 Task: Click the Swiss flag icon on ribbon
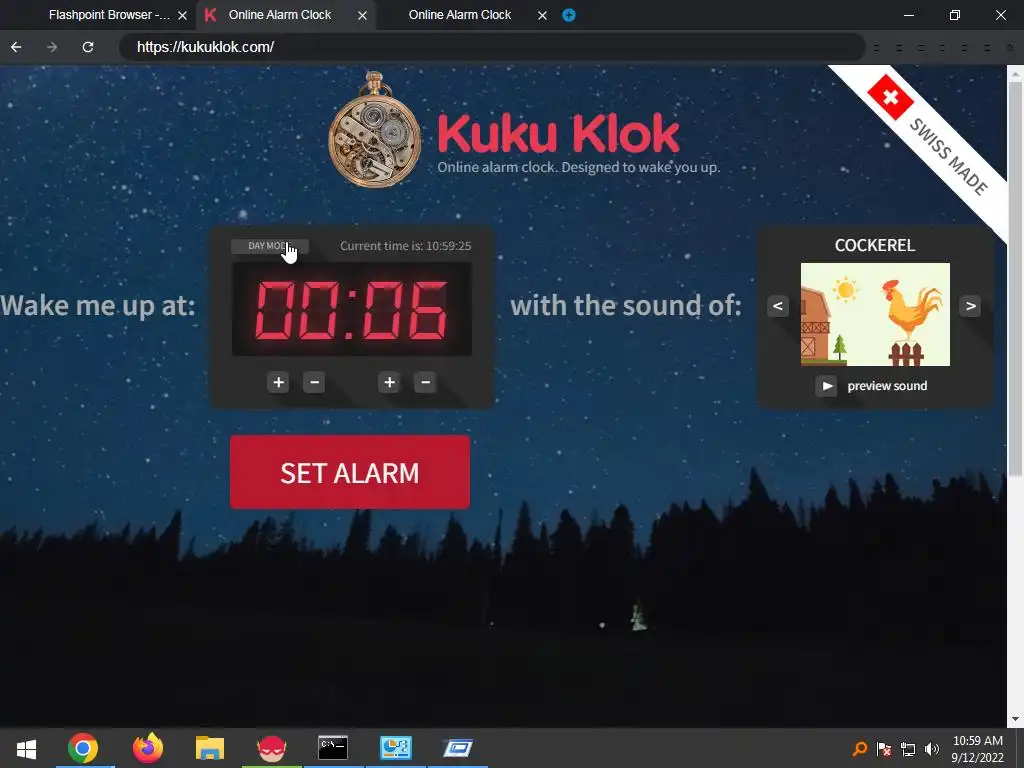[x=889, y=97]
